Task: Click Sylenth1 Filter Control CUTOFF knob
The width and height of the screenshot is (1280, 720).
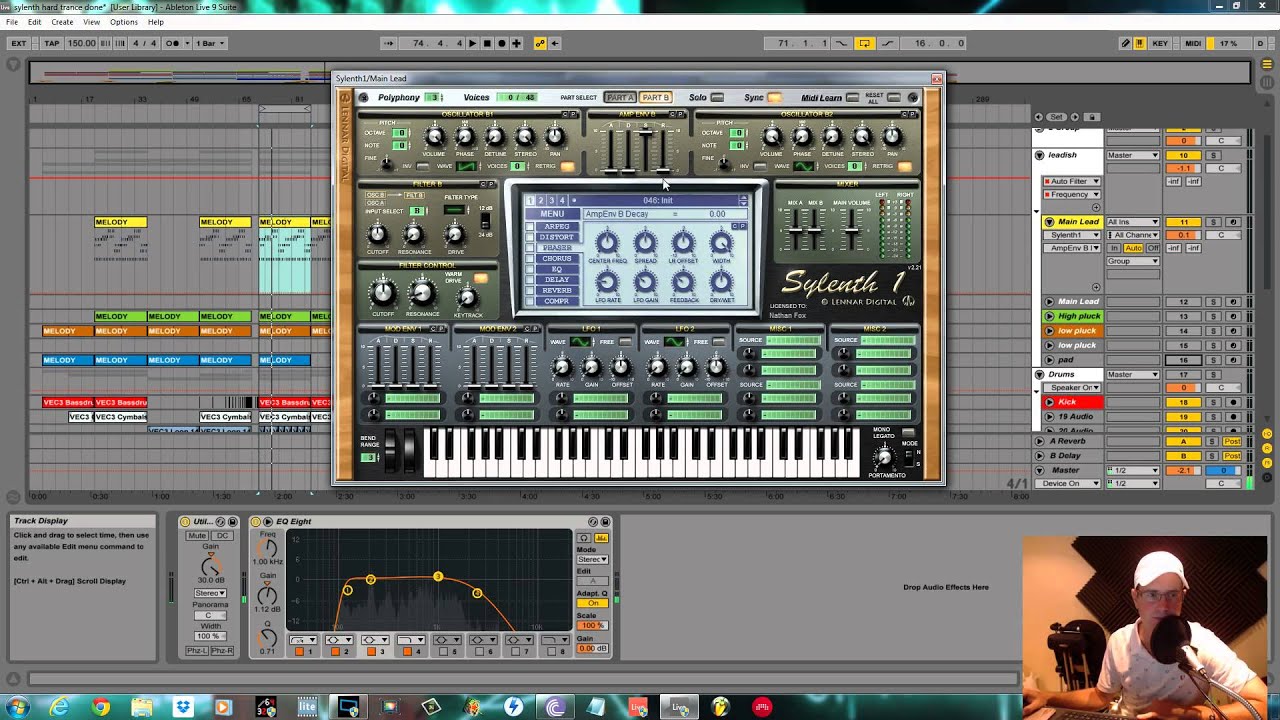Action: 383,293
